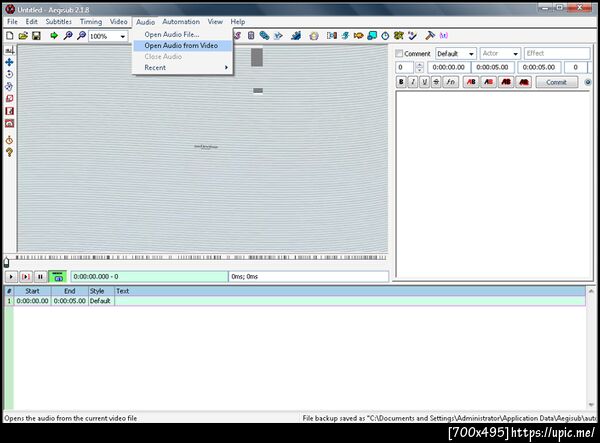Launch the ASSDraw toolbar icon
Image resolution: width=600 pixels, height=443 pixels.
pyautogui.click(x=314, y=36)
